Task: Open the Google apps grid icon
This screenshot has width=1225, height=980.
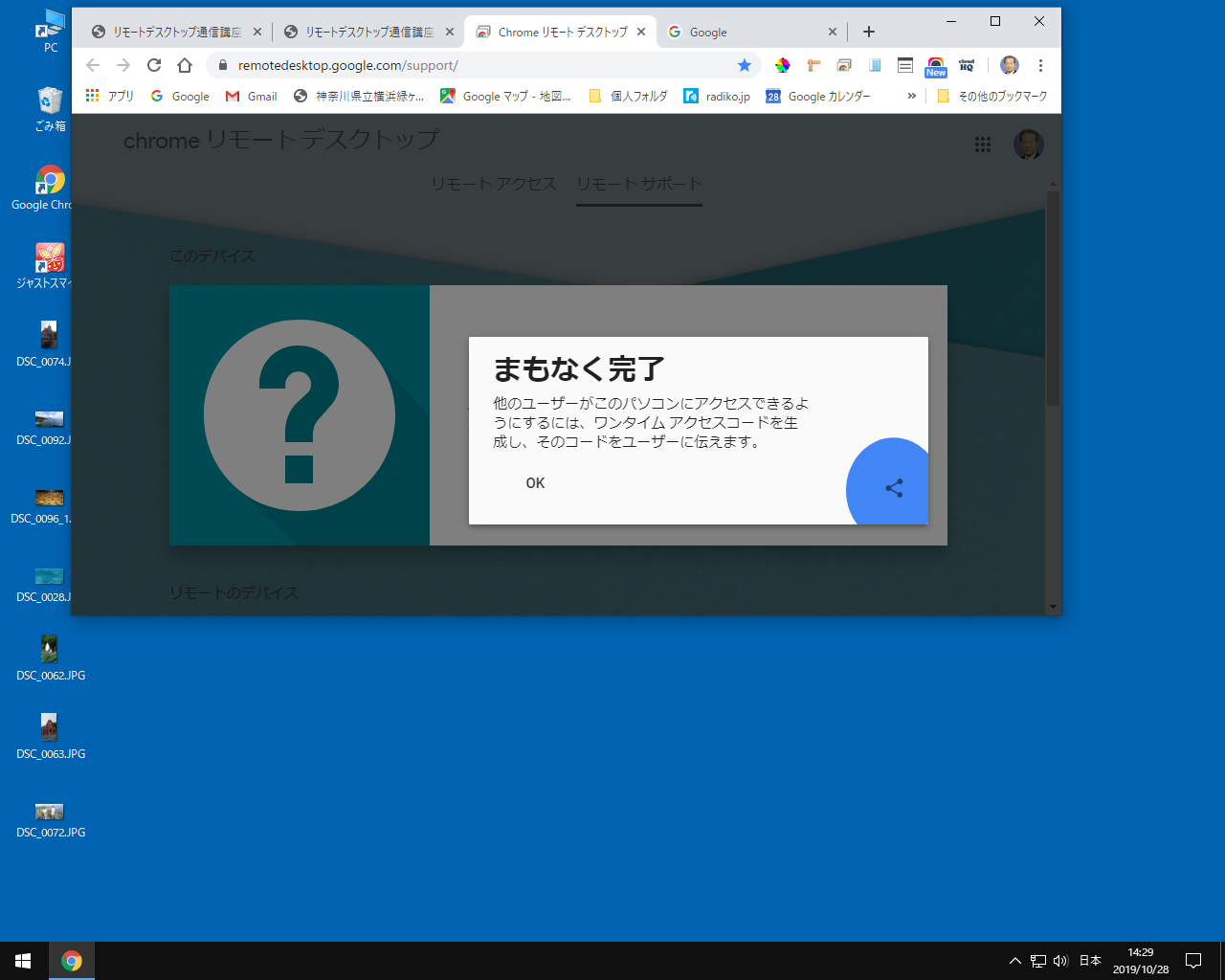Action: point(983,145)
